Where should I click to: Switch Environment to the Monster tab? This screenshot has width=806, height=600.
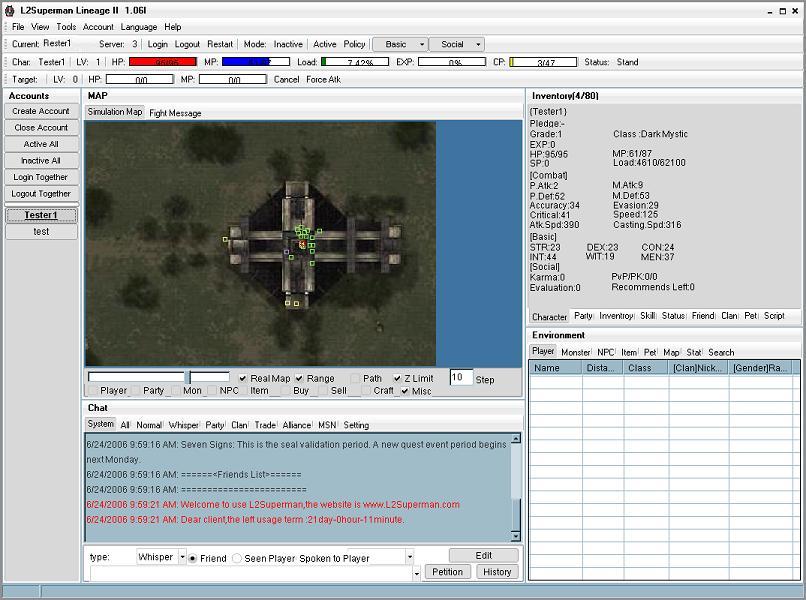[576, 352]
